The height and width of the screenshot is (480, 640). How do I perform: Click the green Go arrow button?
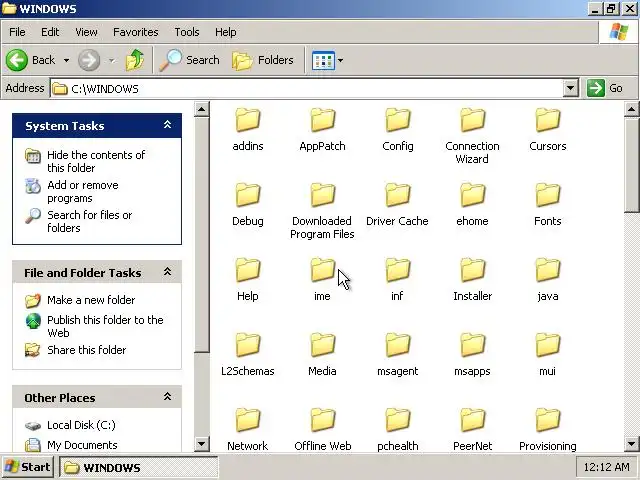pos(596,88)
